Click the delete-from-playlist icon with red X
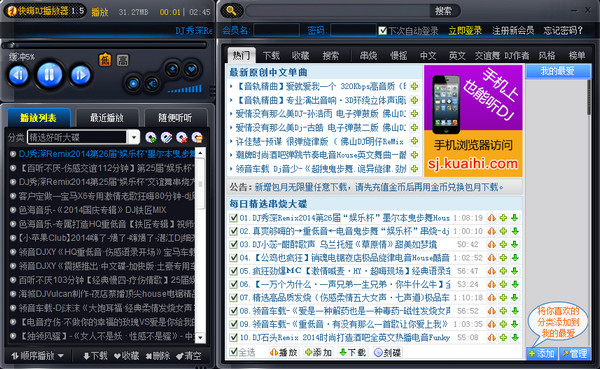The width and height of the screenshot is (600, 369). click(182, 137)
